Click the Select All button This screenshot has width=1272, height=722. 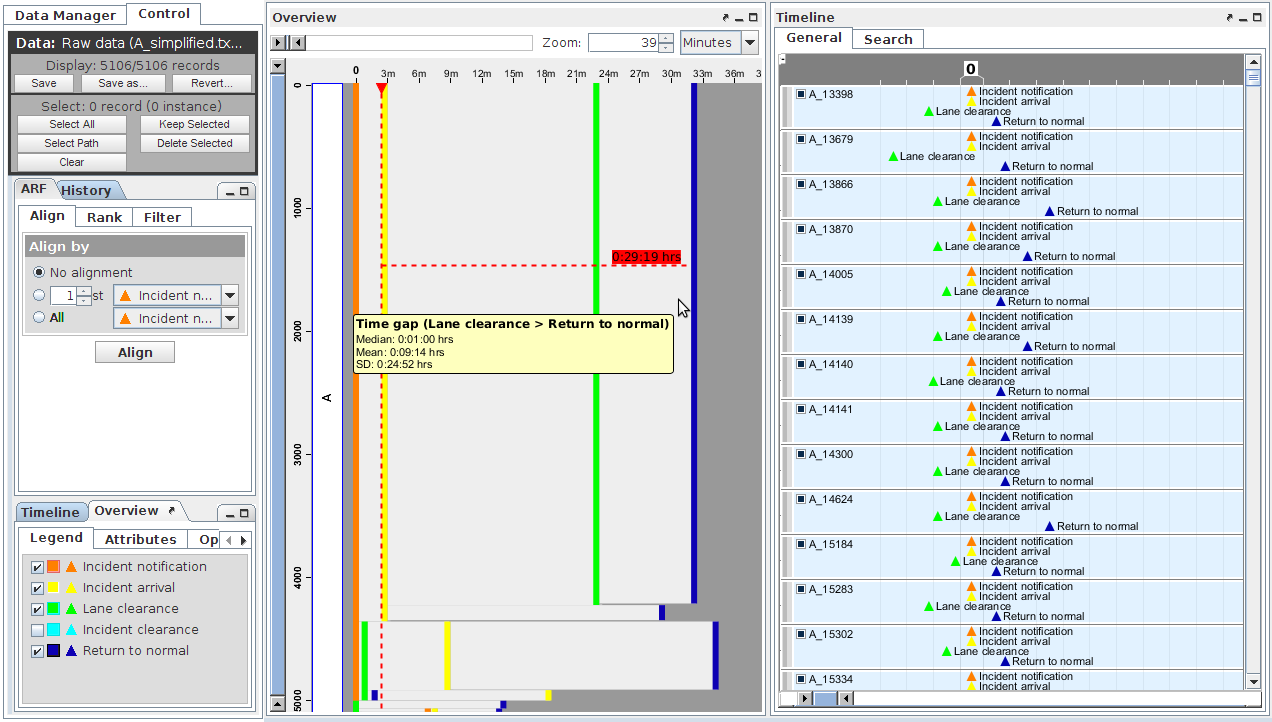coord(72,125)
